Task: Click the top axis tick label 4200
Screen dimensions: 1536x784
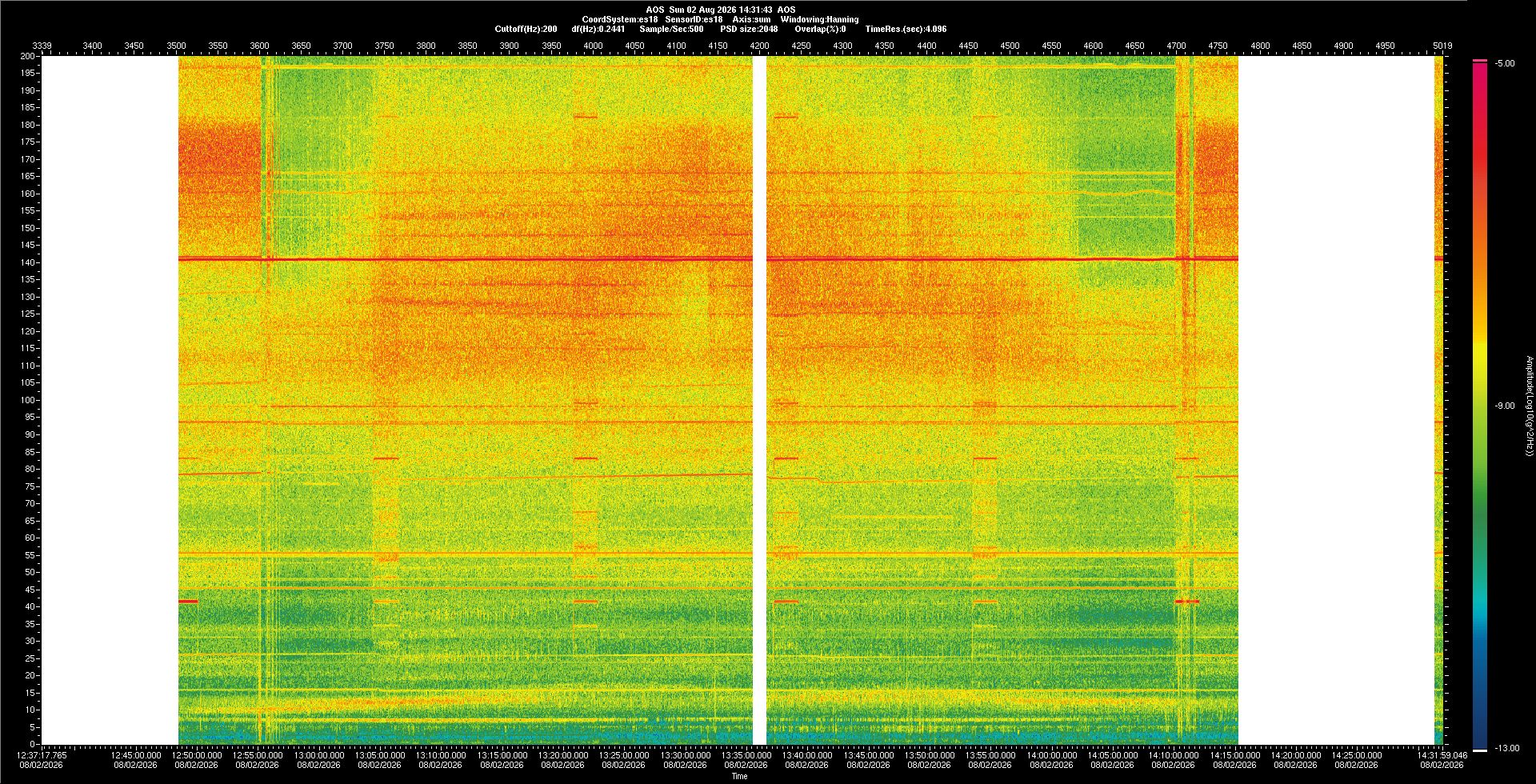Action: pos(760,46)
